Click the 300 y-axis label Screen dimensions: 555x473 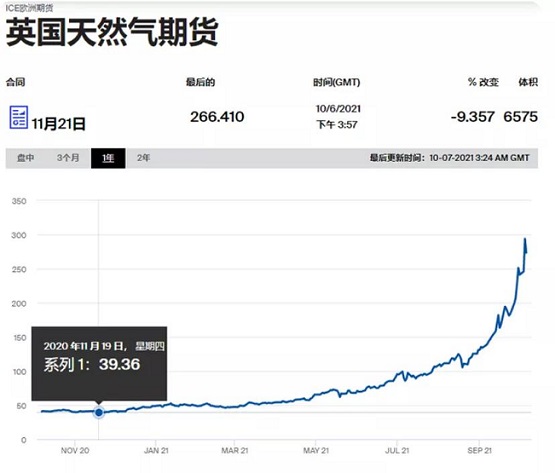(19, 235)
